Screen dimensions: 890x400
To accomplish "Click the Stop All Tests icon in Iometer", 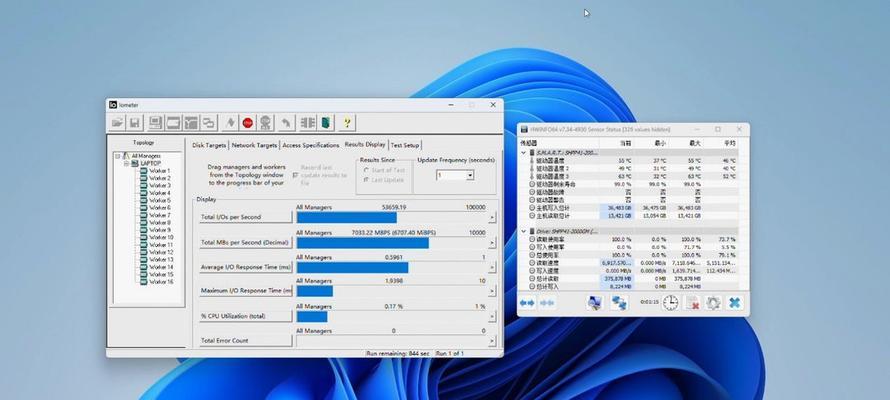I will tap(266, 123).
